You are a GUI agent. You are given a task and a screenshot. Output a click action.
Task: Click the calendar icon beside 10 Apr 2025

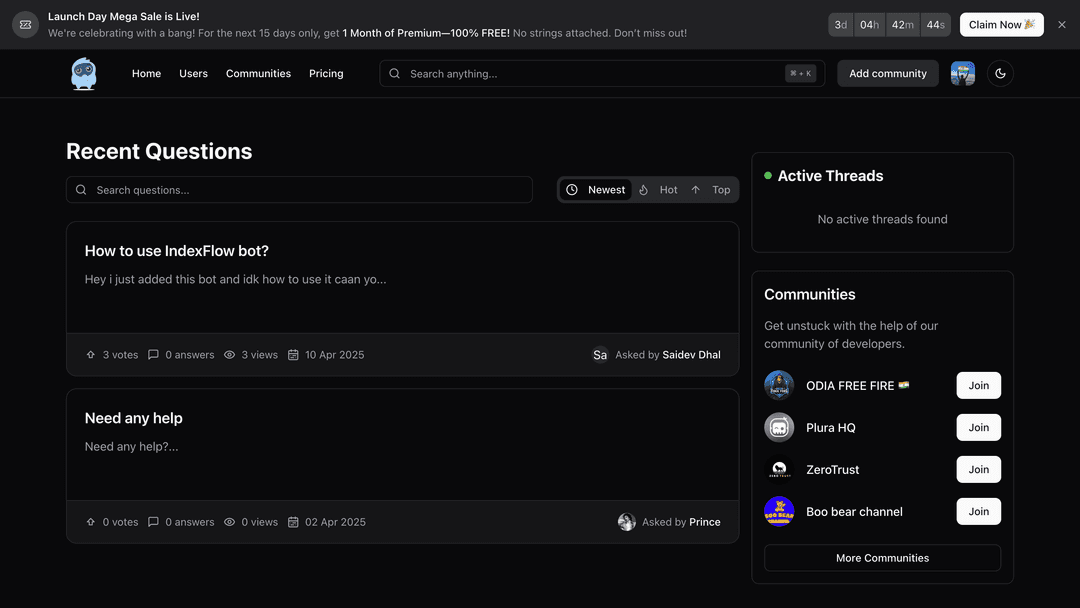pyautogui.click(x=292, y=354)
